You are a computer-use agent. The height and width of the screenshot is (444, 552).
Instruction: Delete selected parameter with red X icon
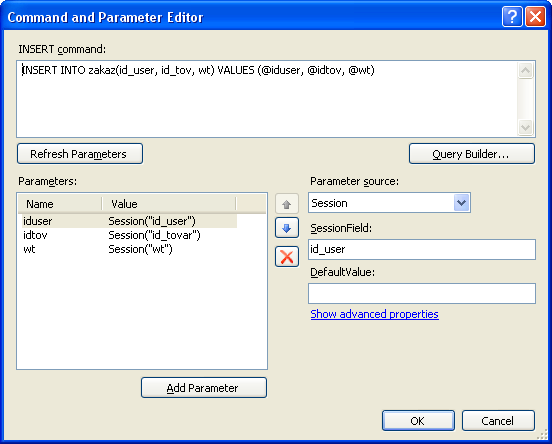287,256
